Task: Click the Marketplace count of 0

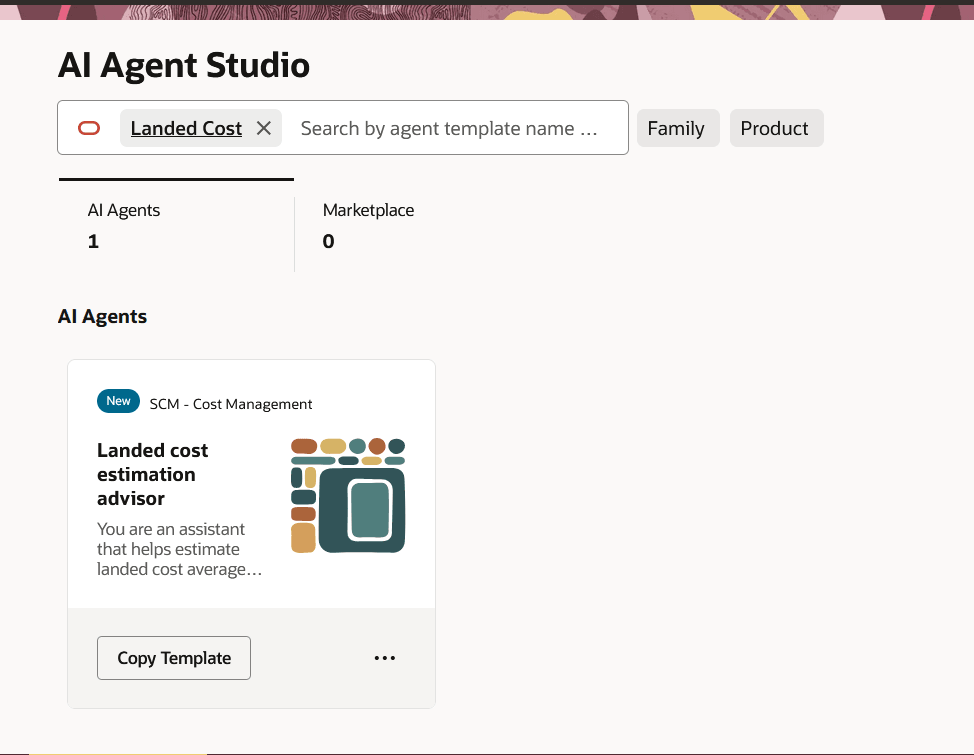Action: (x=328, y=241)
